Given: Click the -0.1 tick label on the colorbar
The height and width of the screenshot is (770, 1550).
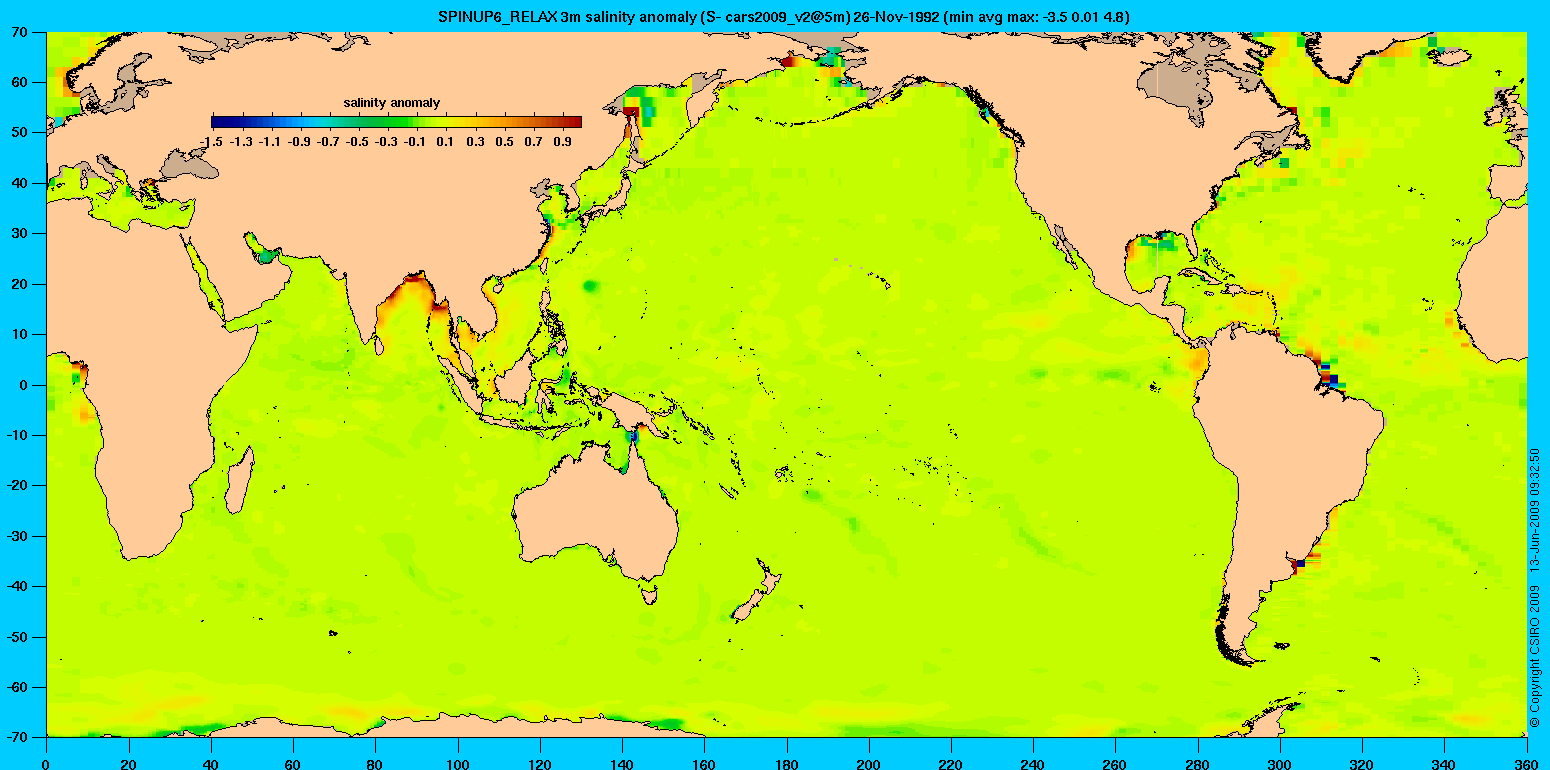Looking at the screenshot, I should pos(415,143).
